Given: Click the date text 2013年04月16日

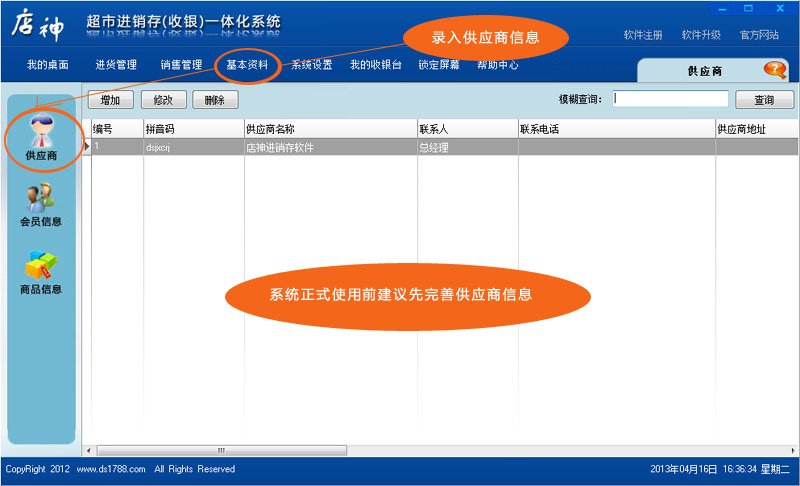Looking at the screenshot, I should tap(684, 469).
